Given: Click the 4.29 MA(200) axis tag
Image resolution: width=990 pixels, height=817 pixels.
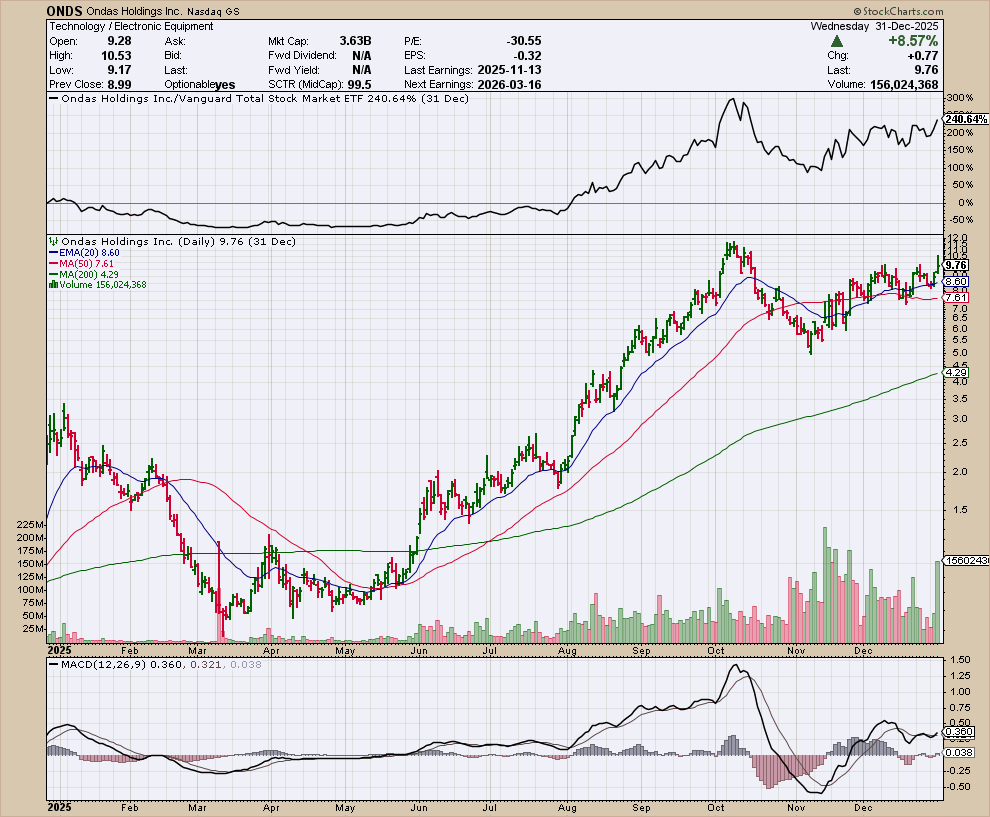Looking at the screenshot, I should point(957,373).
